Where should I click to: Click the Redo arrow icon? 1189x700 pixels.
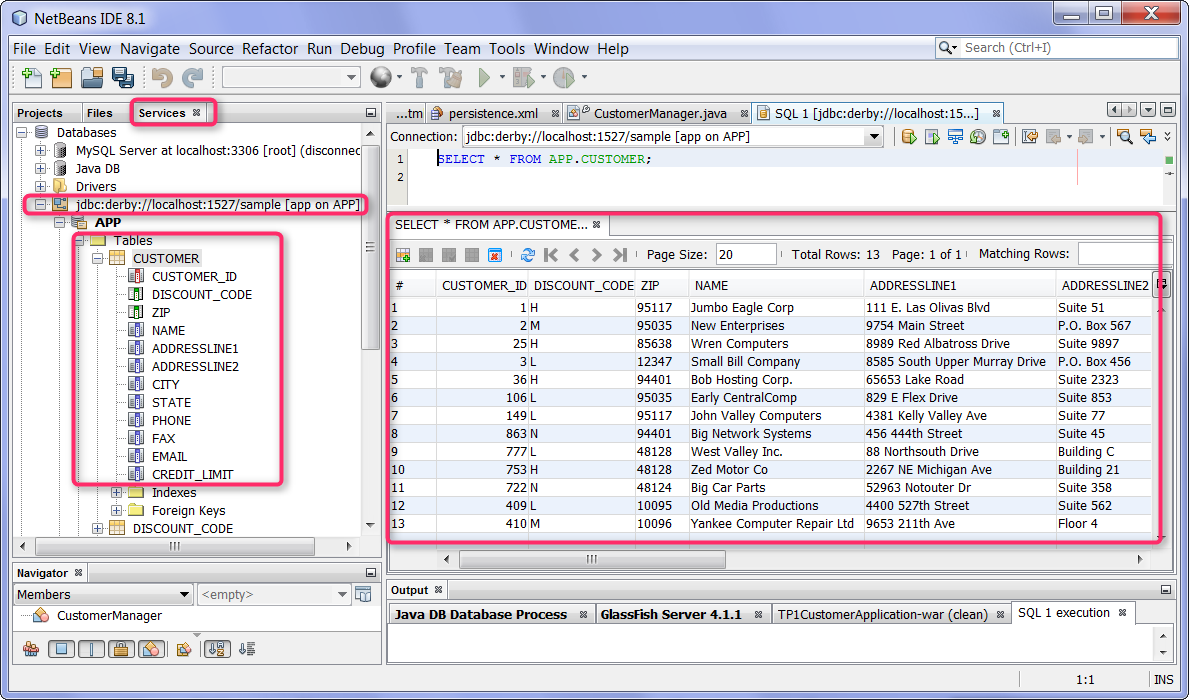[193, 77]
